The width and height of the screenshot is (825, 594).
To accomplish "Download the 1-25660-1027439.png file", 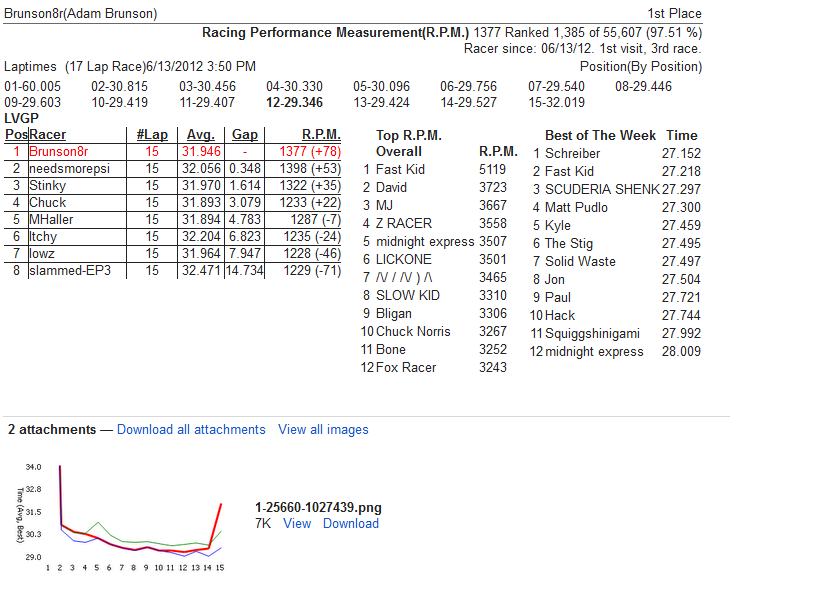I will point(350,523).
